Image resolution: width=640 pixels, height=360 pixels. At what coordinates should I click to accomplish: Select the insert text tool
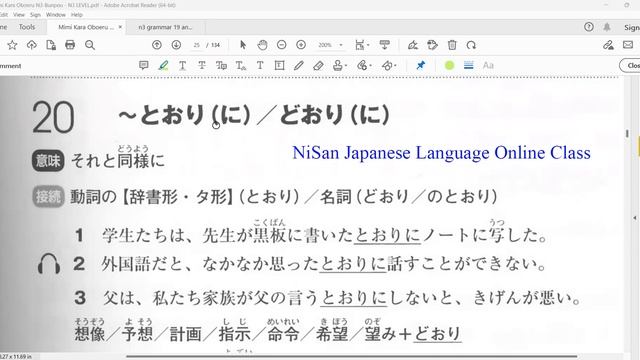pyautogui.click(x=240, y=65)
